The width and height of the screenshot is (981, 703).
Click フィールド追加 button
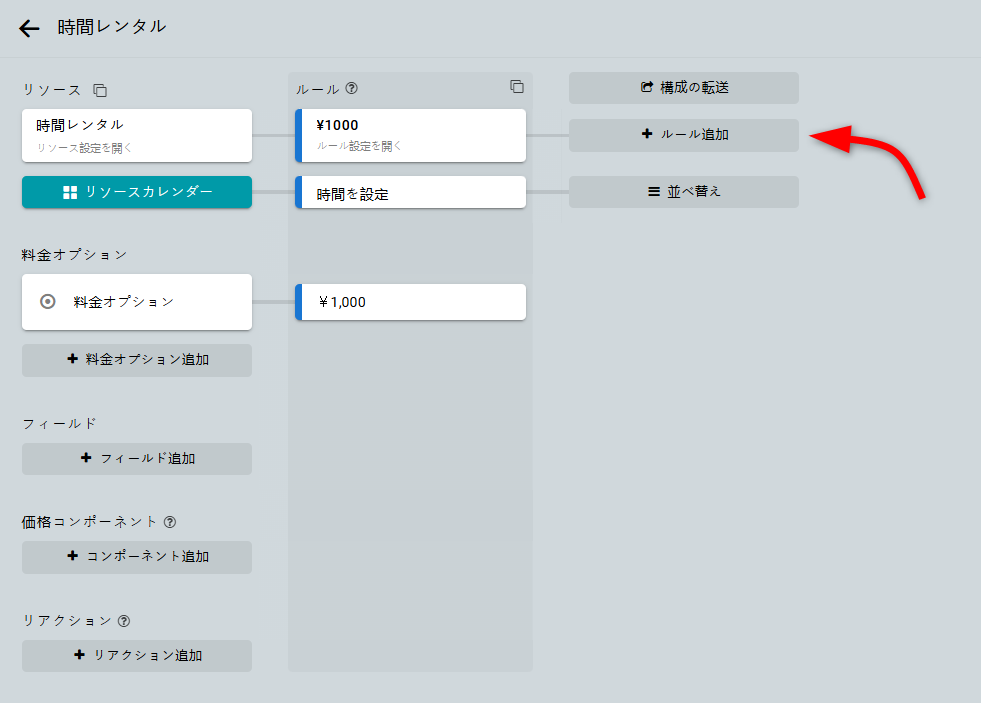point(137,459)
